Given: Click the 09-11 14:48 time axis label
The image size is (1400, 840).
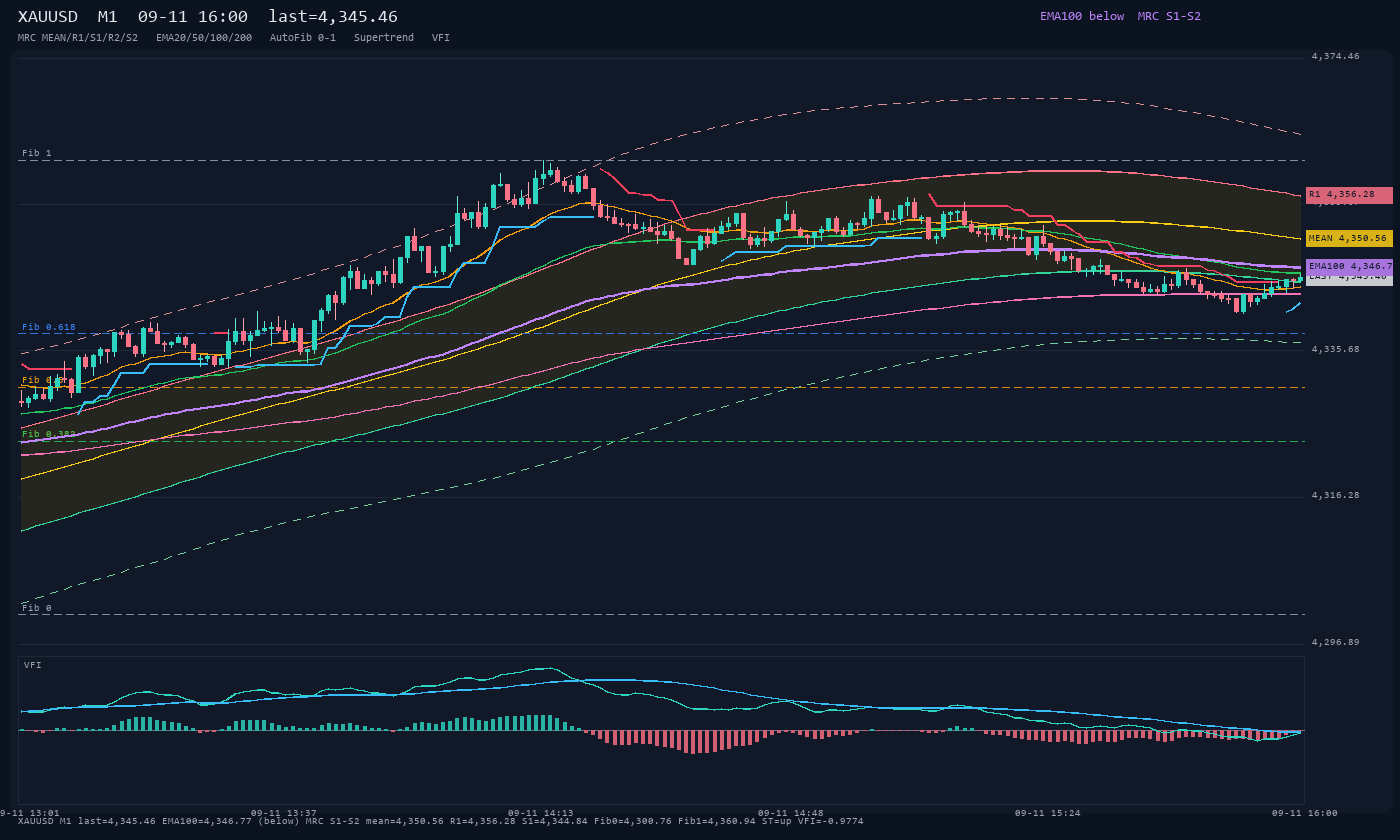Looking at the screenshot, I should coord(791,813).
